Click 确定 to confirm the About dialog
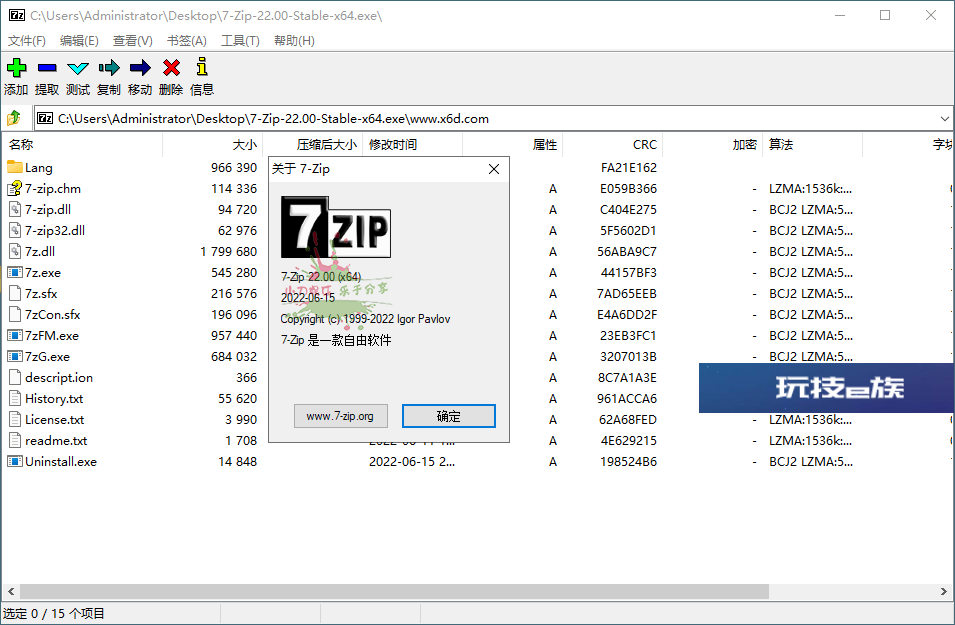Viewport: 955px width, 625px height. 449,416
